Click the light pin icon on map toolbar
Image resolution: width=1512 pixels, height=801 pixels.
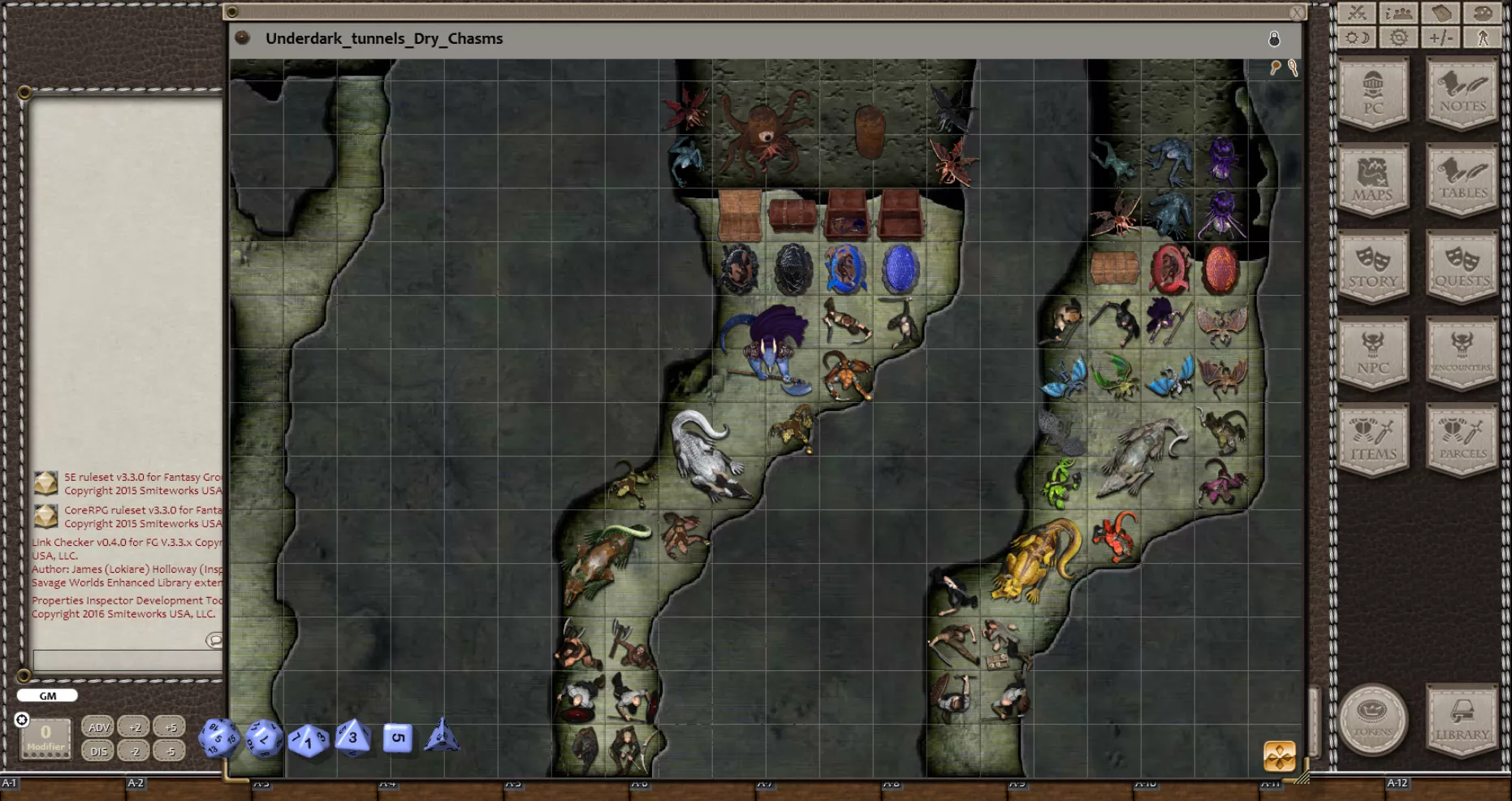point(1293,68)
